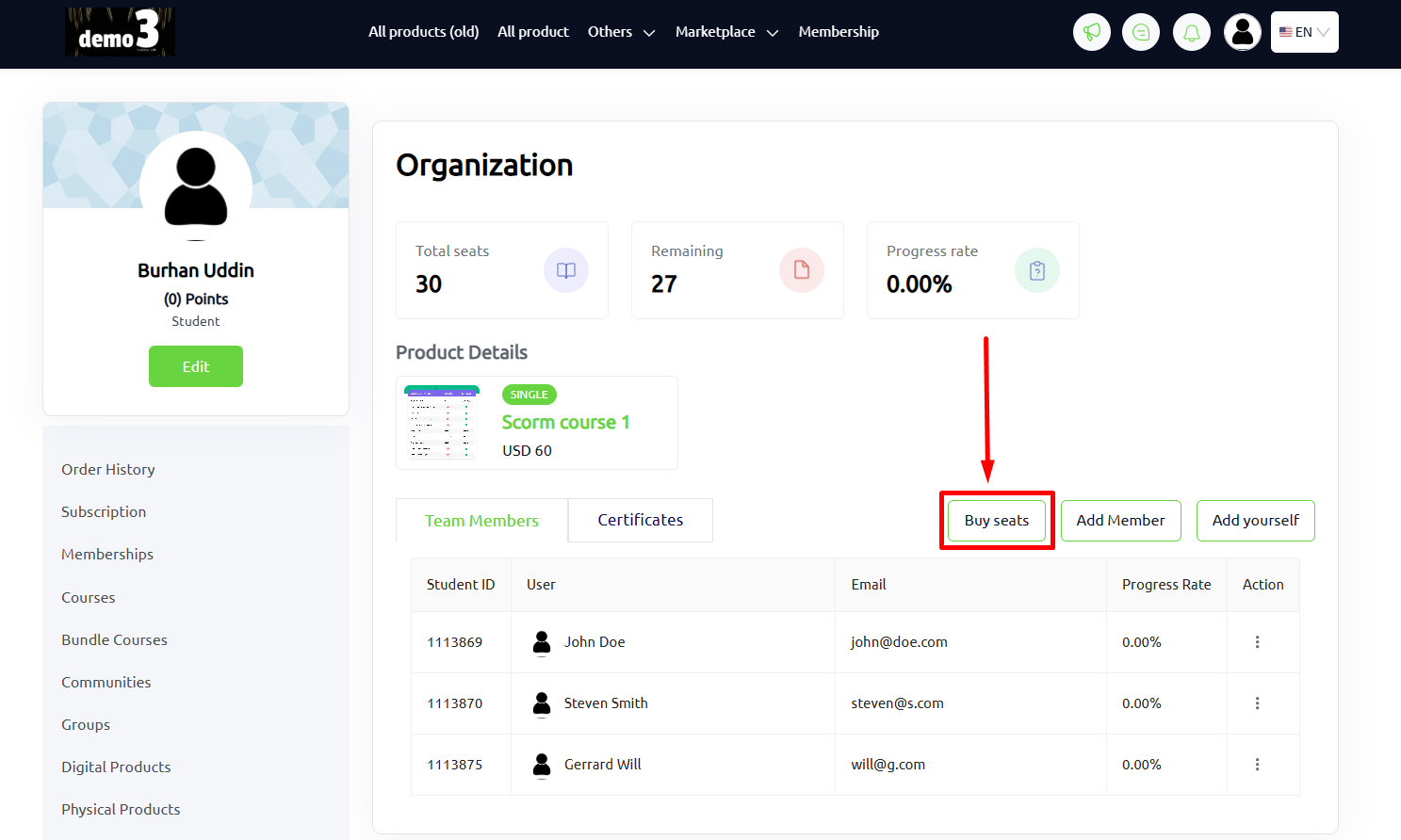Open Digital Products in sidebar
The height and width of the screenshot is (840, 1401).
(x=116, y=767)
